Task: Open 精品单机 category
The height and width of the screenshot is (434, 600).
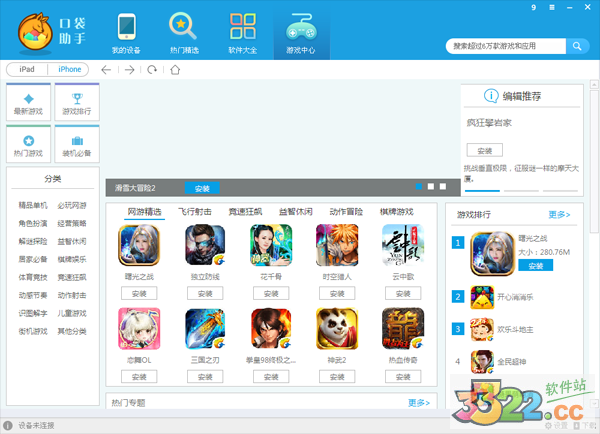Action: pyautogui.click(x=33, y=206)
